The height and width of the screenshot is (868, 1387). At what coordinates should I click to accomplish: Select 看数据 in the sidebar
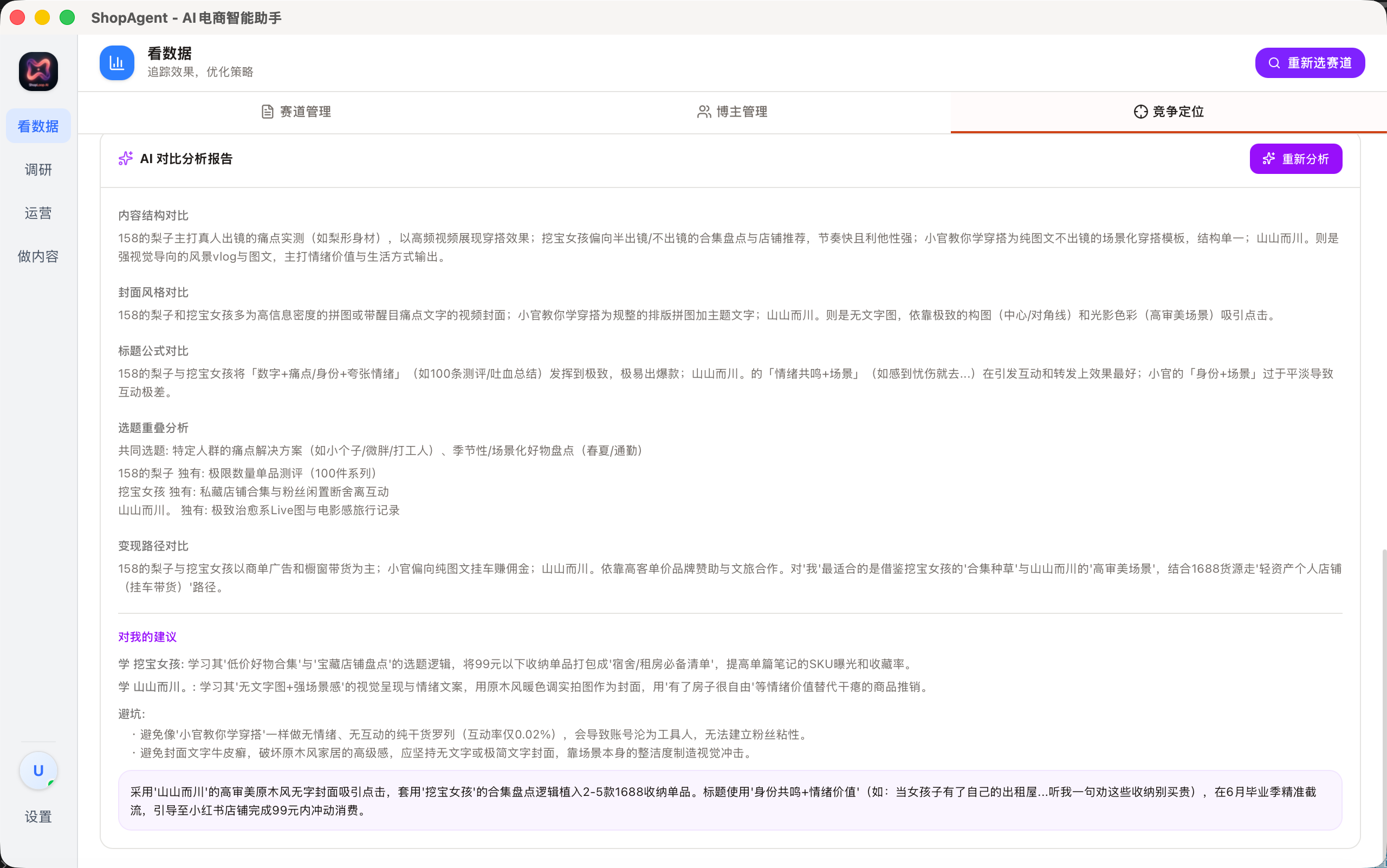pyautogui.click(x=38, y=126)
